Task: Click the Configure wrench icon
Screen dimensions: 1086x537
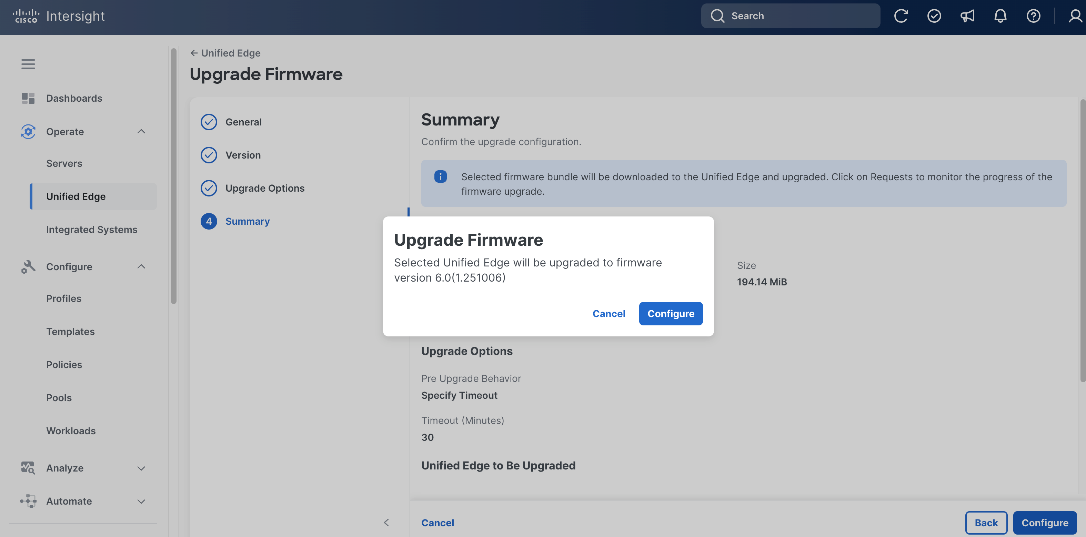Action: click(28, 267)
